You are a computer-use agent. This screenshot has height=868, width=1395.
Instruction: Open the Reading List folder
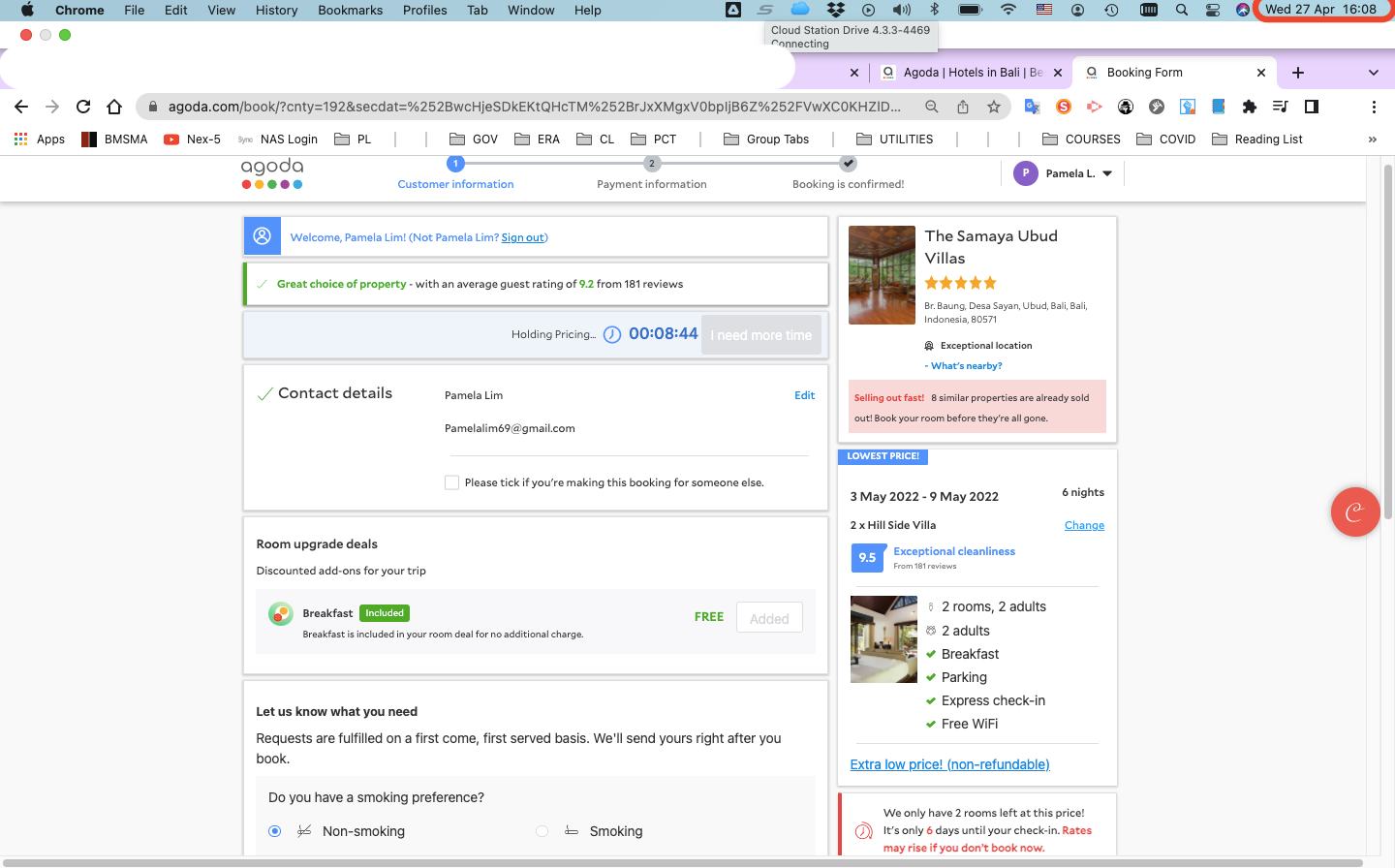[1257, 139]
